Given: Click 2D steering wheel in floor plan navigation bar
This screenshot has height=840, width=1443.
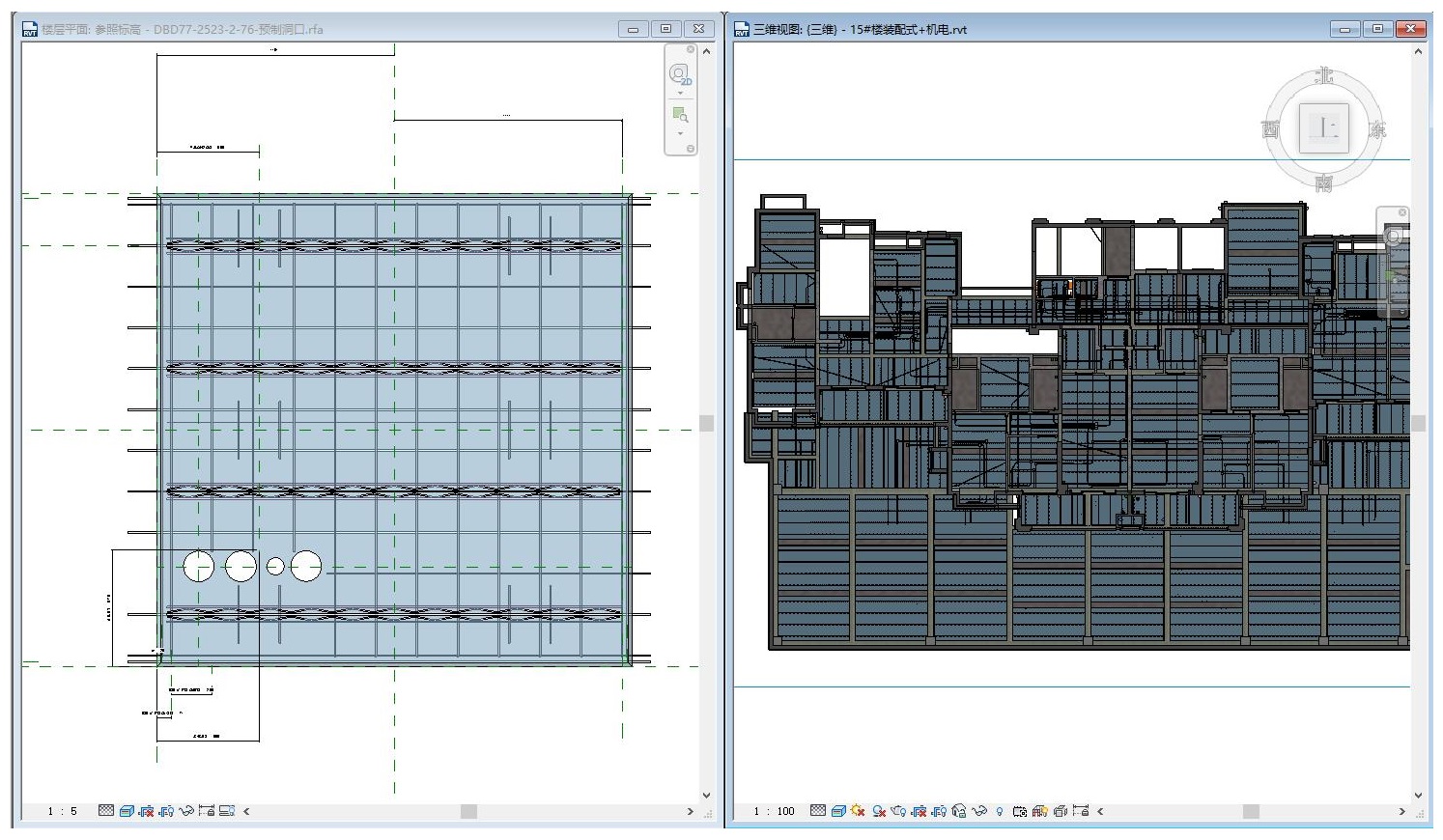Looking at the screenshot, I should click(x=680, y=74).
